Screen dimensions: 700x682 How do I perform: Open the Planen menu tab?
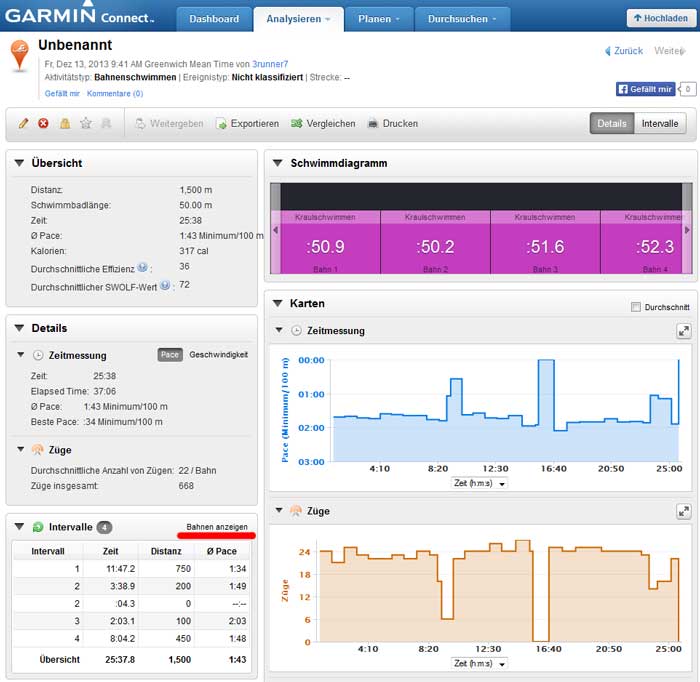(379, 19)
